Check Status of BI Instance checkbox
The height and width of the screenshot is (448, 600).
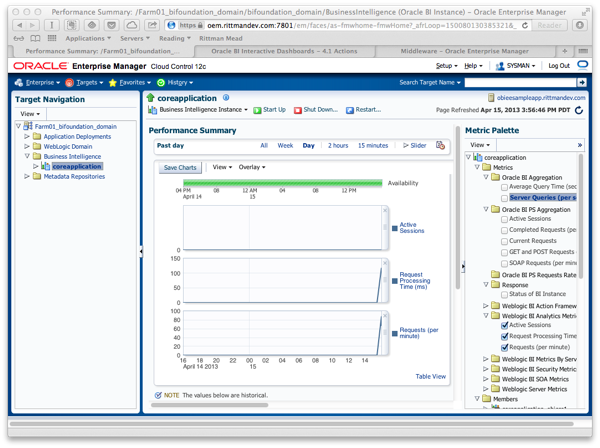(x=504, y=295)
